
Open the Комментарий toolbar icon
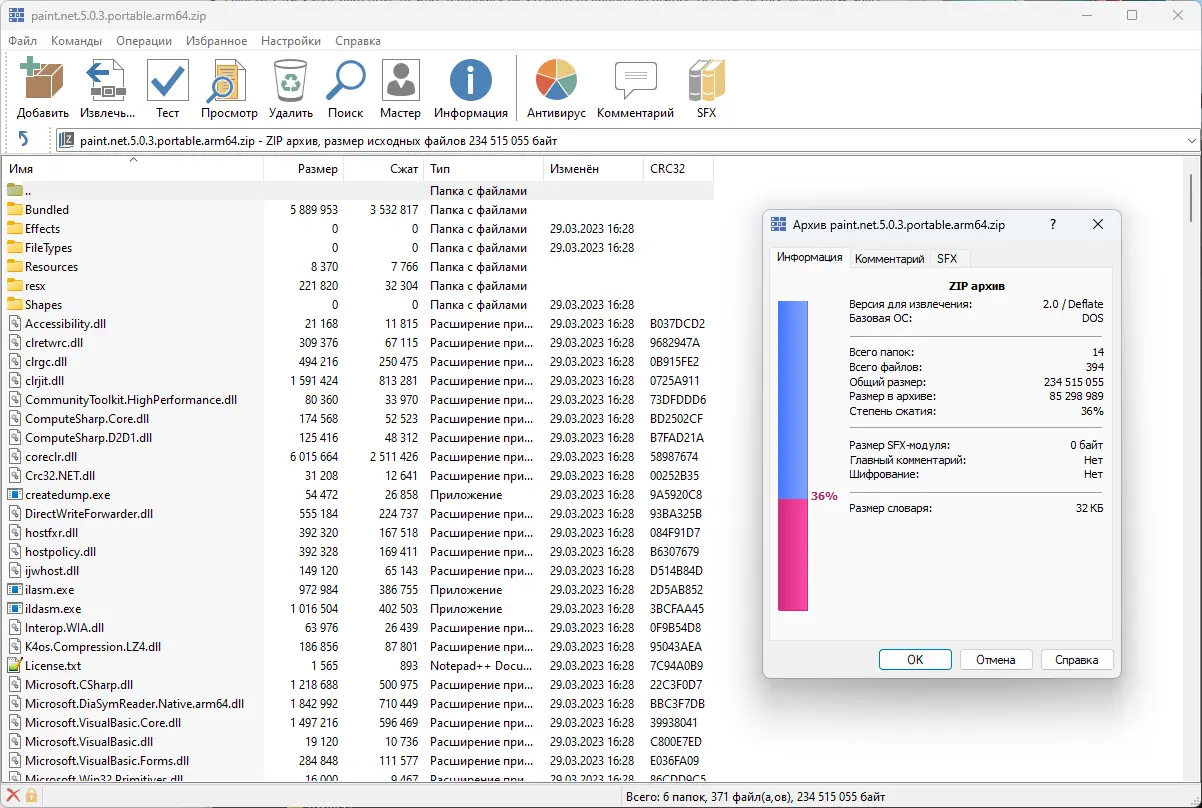[635, 80]
